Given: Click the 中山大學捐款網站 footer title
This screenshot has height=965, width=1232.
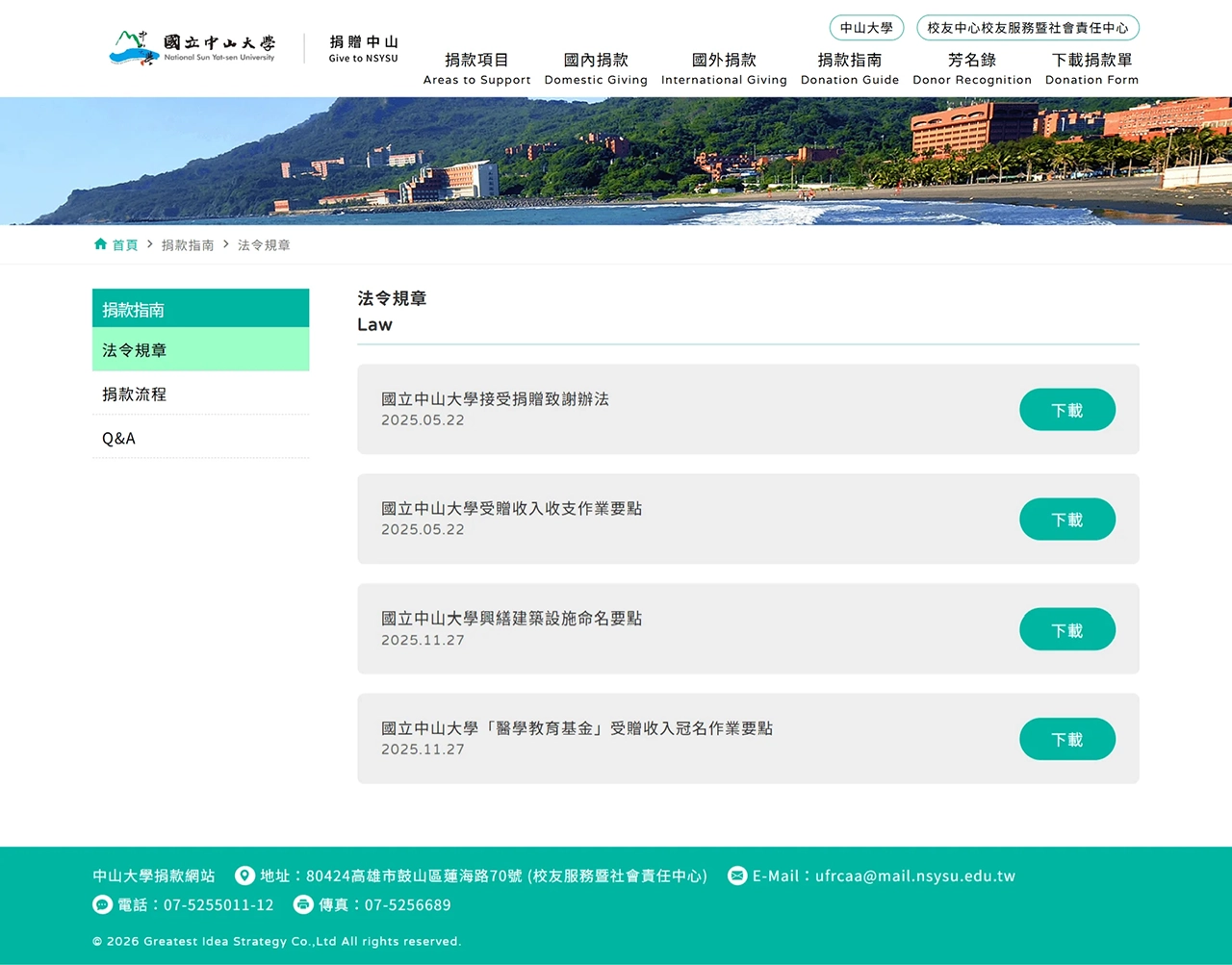Looking at the screenshot, I should click(154, 876).
